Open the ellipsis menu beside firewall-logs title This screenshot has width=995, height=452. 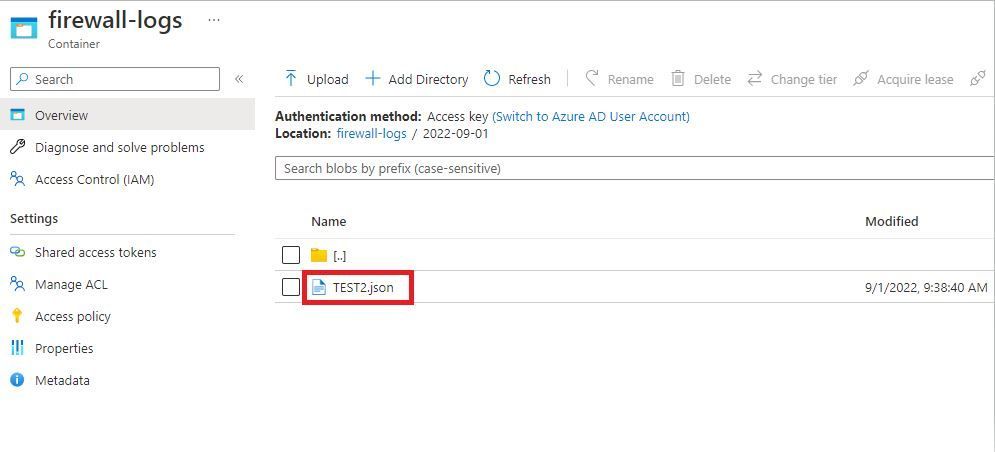214,20
